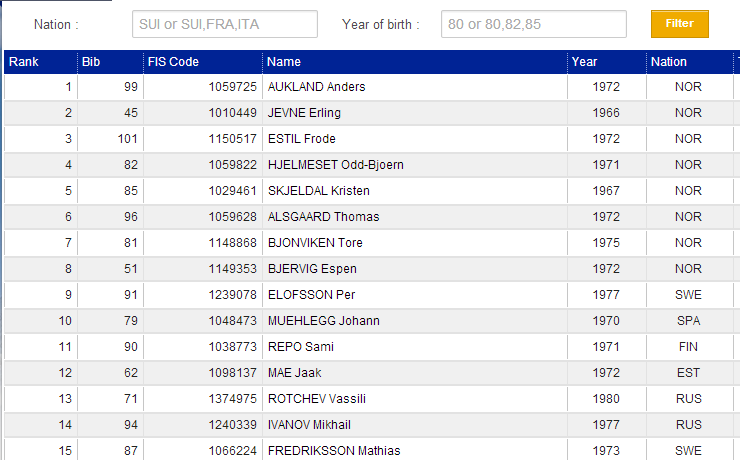Sort by the Name column header

coord(284,62)
